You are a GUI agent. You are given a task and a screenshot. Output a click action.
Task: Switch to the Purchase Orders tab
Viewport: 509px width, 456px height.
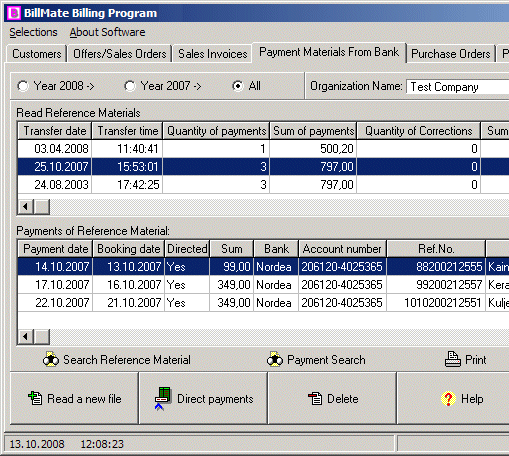click(x=451, y=54)
